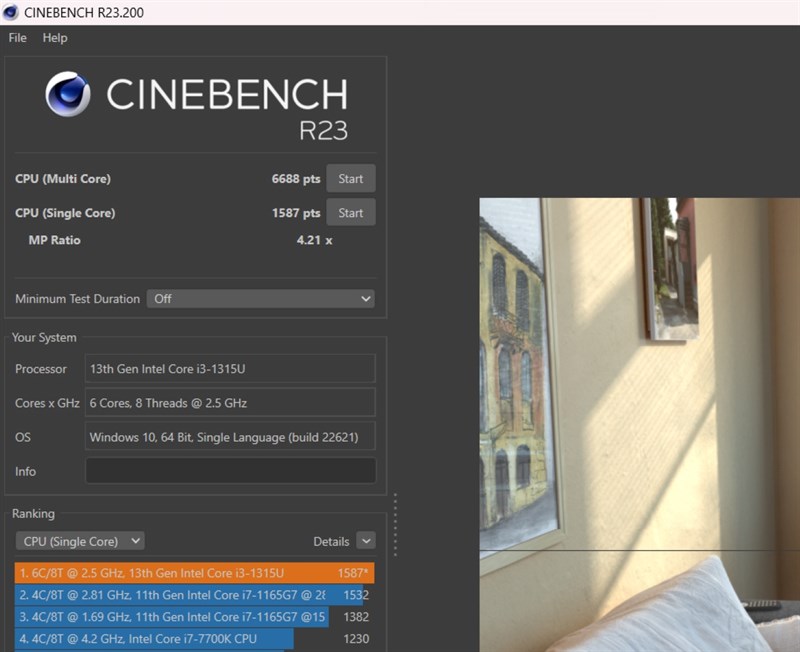Screen dimensions: 800x652
Task: Start the CPU Multi Core test
Action: (351, 179)
